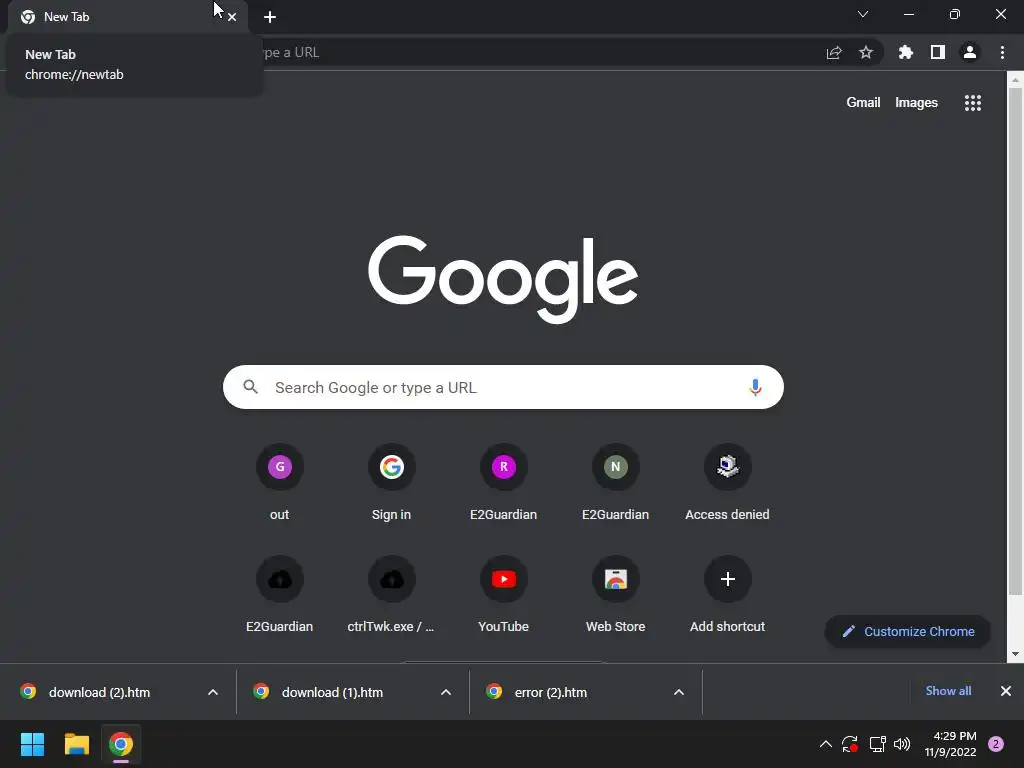The height and width of the screenshot is (768, 1024).
Task: Open volume control in system tray
Action: 902,744
